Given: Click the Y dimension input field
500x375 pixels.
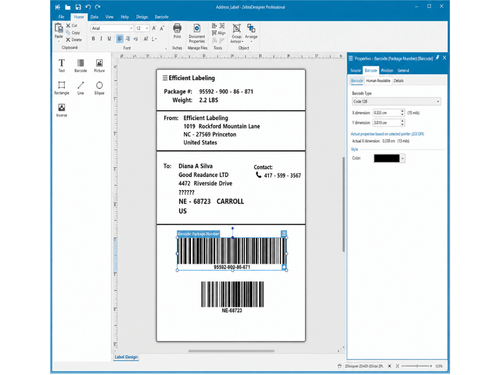Looking at the screenshot, I should click(x=386, y=123).
